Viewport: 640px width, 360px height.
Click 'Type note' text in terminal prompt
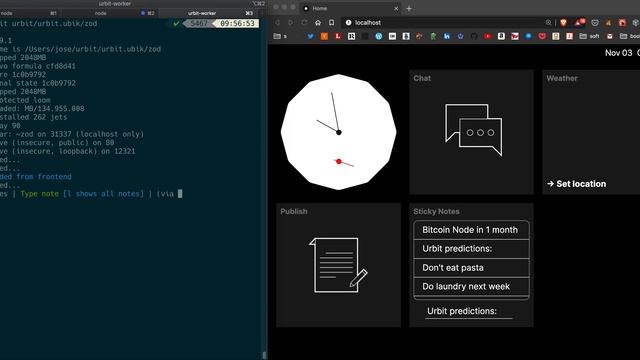[39, 194]
